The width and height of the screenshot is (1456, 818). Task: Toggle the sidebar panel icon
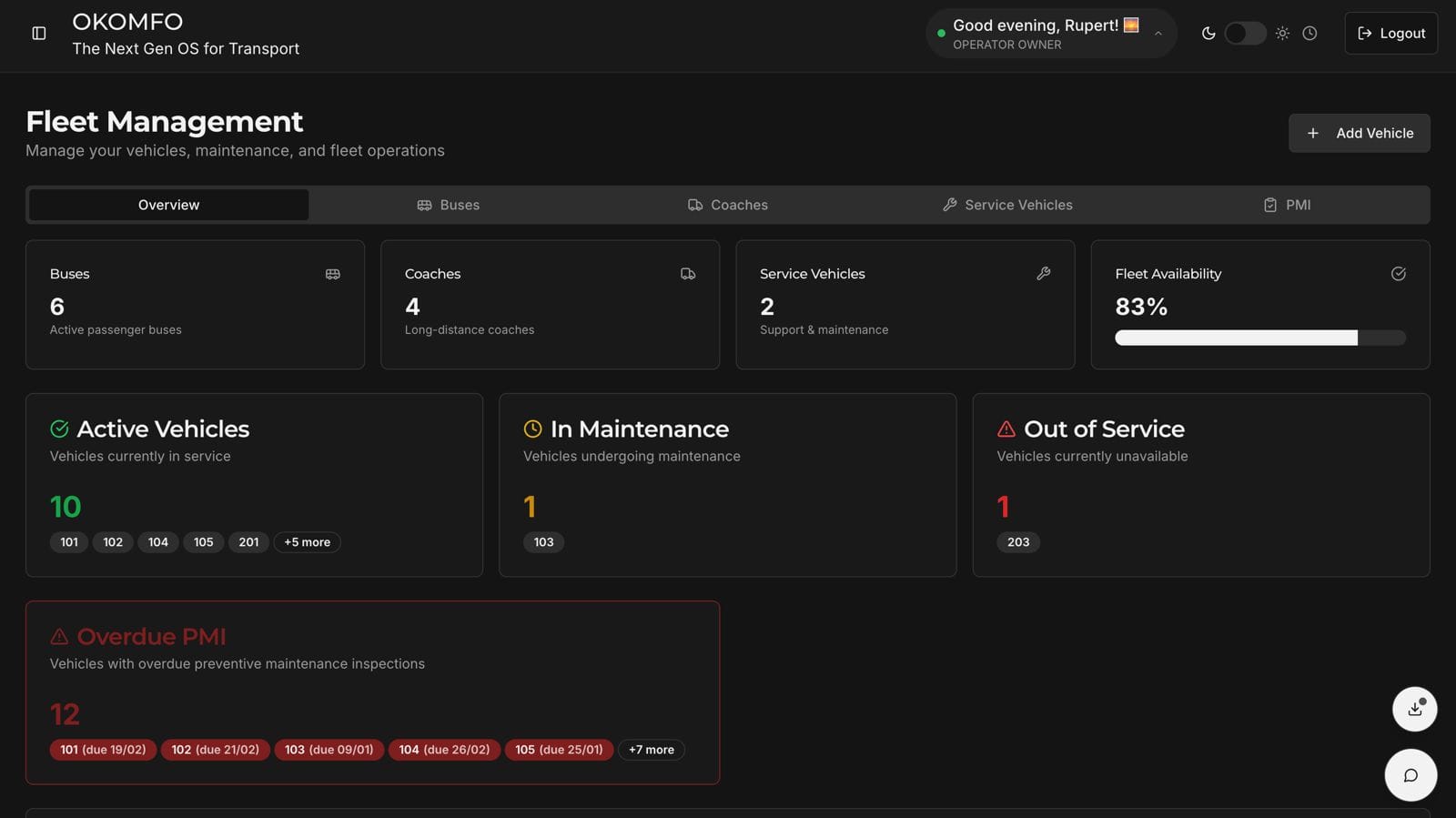[x=39, y=34]
